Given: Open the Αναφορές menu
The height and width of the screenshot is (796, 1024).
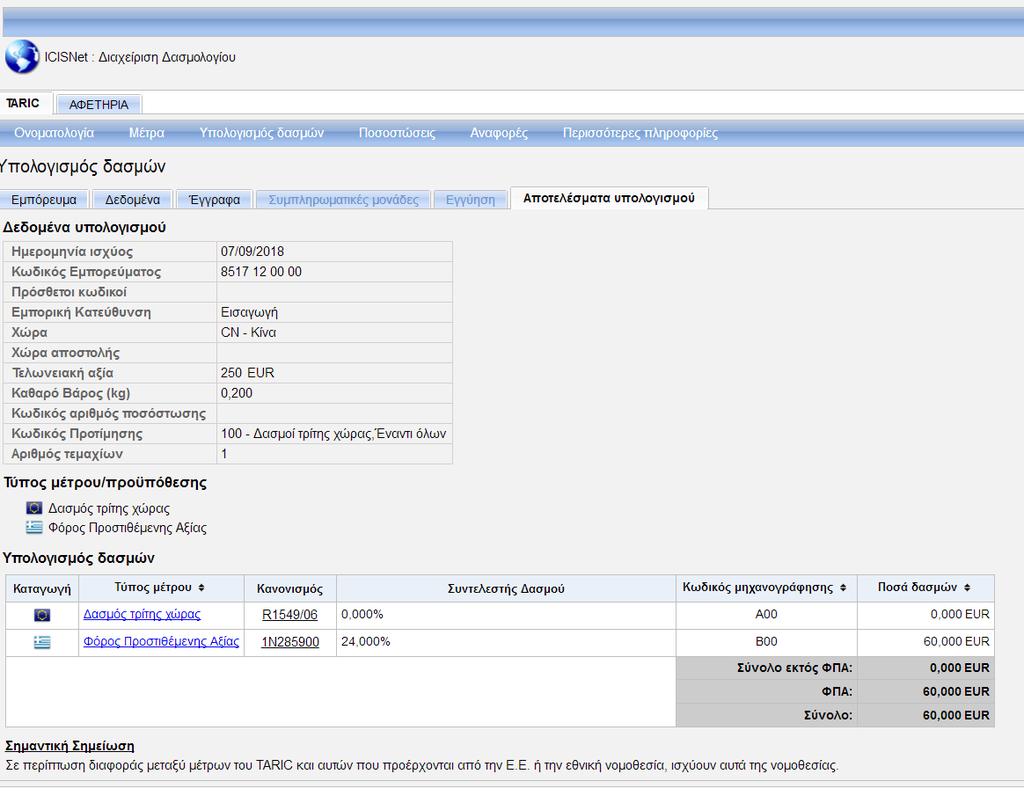Looking at the screenshot, I should click(x=499, y=133).
